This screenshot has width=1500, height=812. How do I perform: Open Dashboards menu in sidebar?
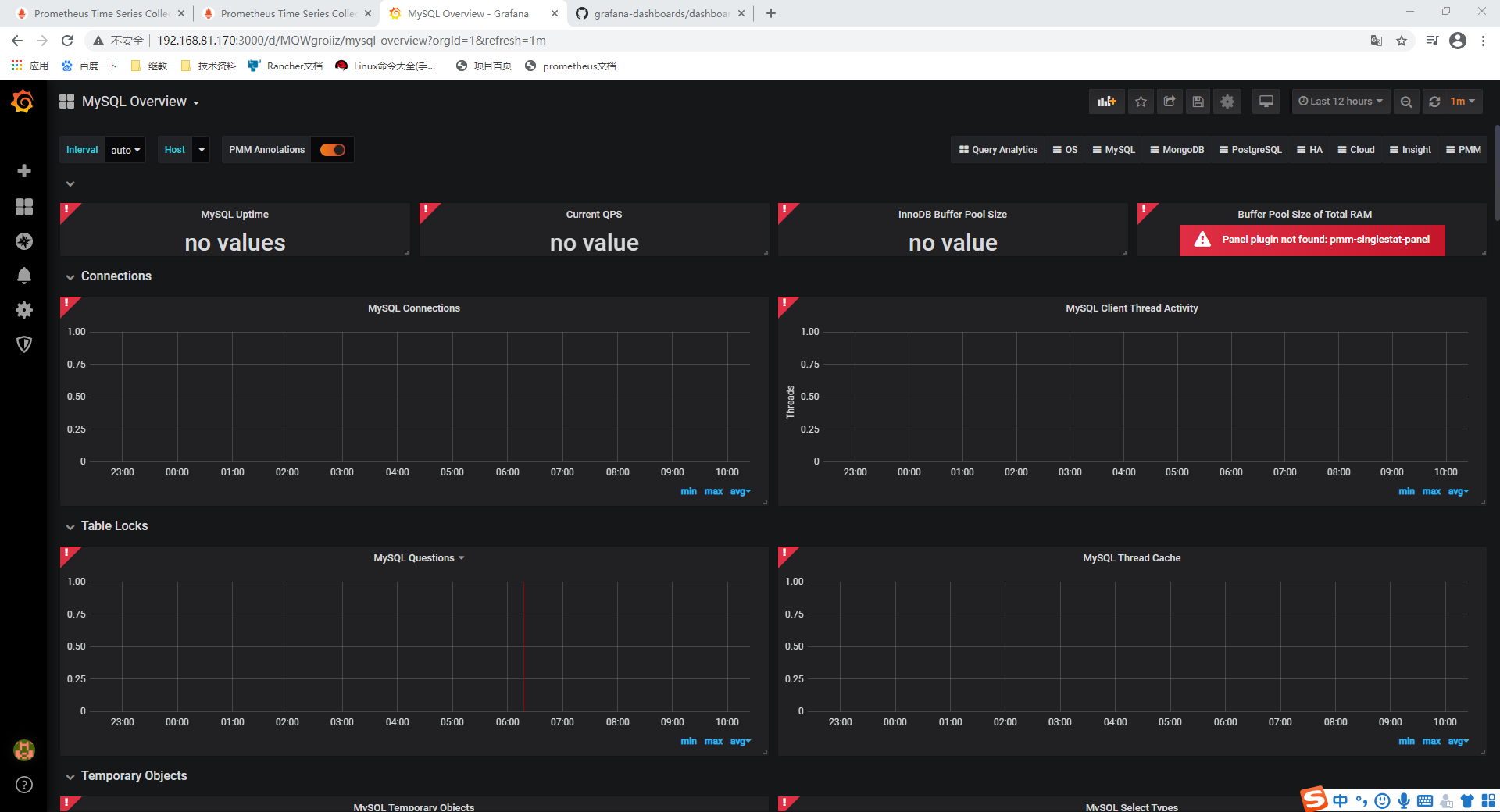tap(24, 206)
